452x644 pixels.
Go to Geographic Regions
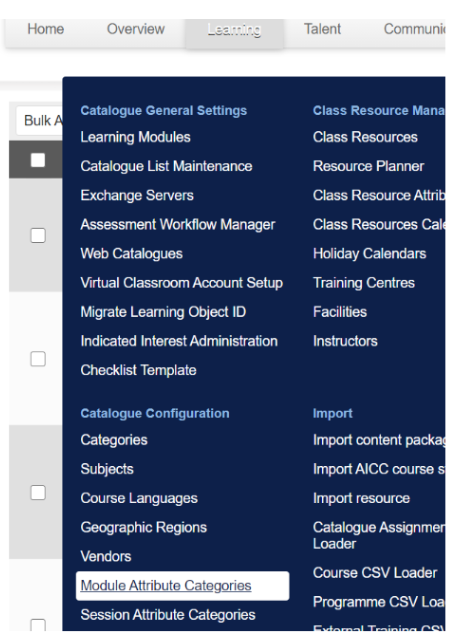144,527
